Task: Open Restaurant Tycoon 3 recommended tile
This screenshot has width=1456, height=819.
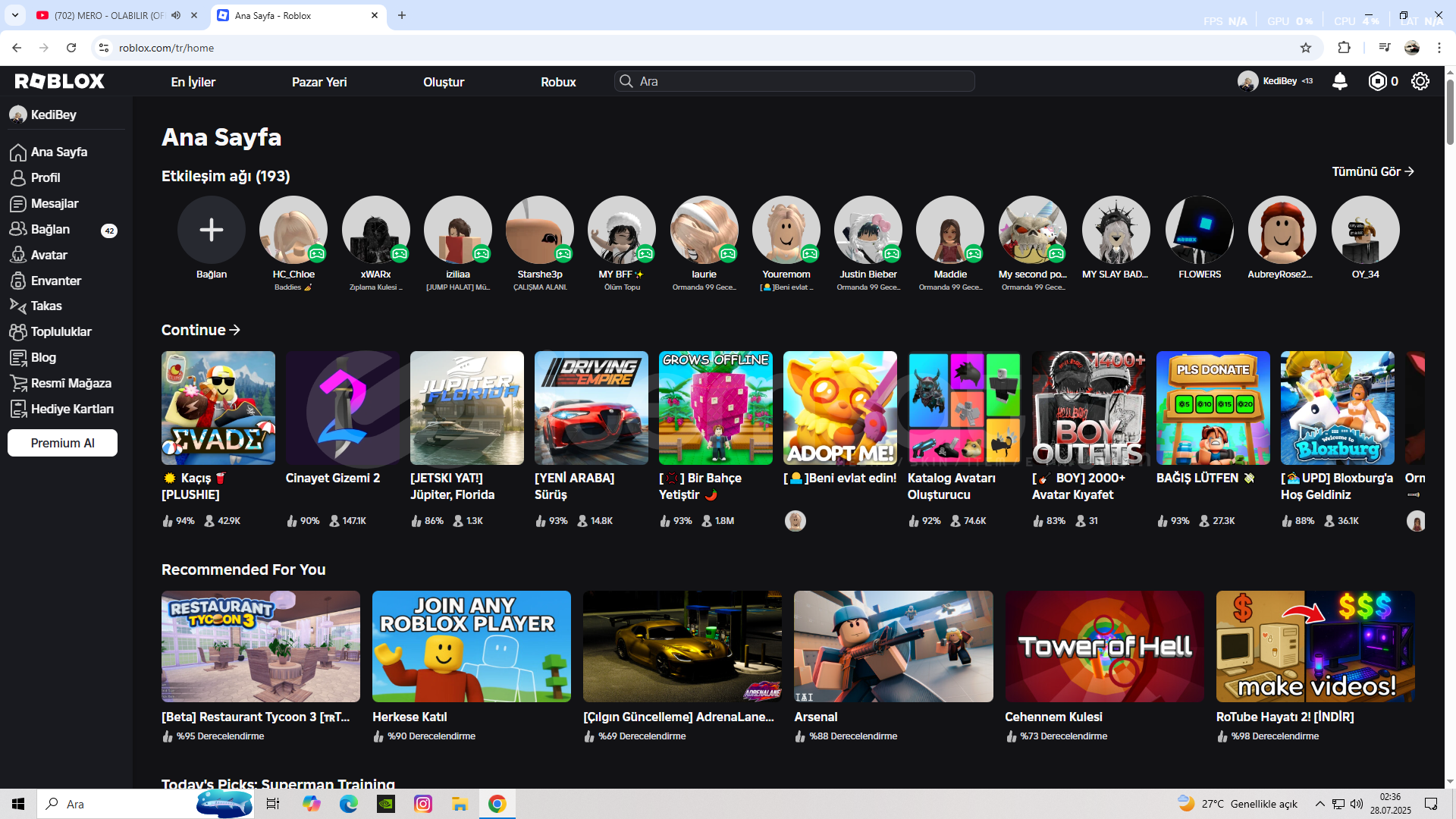Action: pyautogui.click(x=261, y=646)
